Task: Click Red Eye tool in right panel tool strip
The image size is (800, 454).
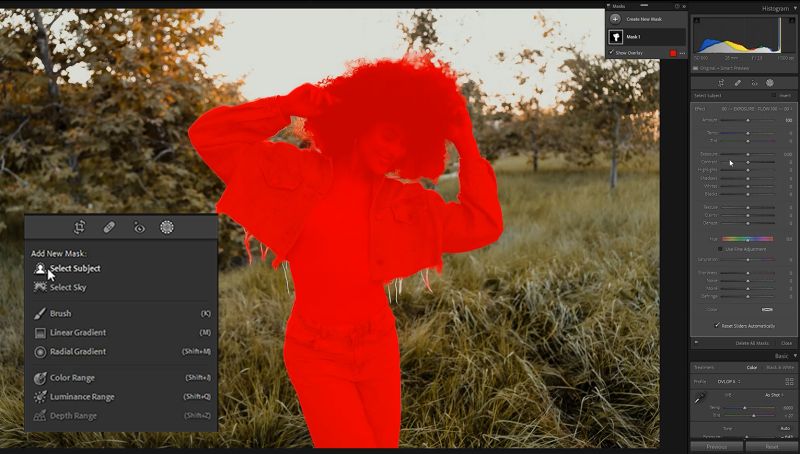Action: click(754, 83)
